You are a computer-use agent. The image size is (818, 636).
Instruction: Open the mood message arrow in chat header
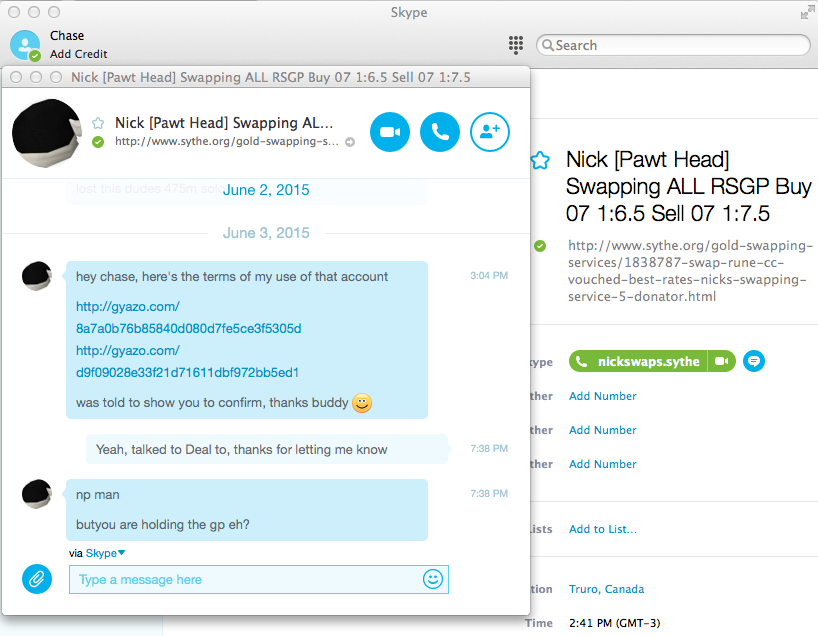350,142
